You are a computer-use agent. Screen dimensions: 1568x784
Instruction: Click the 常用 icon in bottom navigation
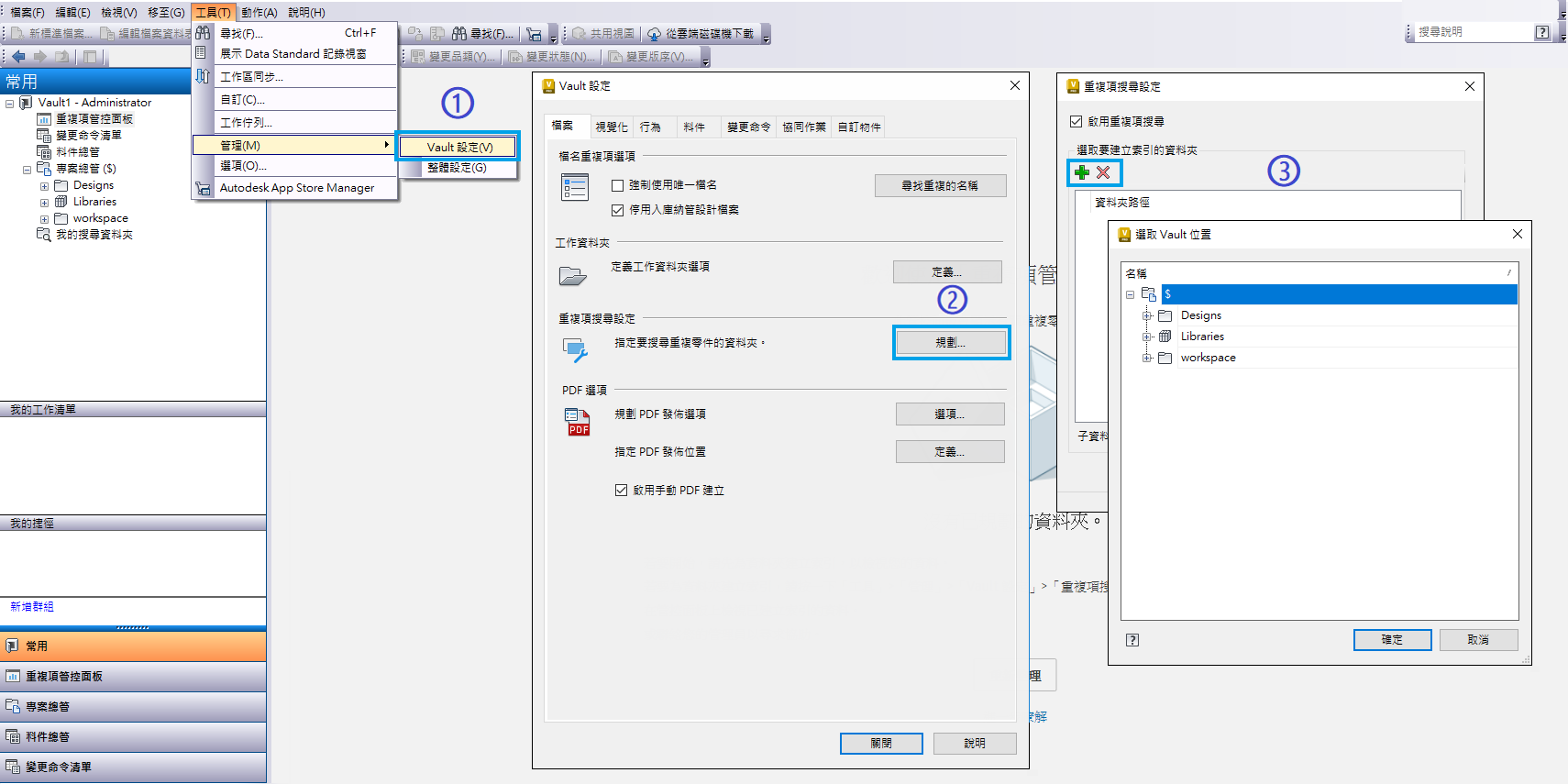pos(13,646)
